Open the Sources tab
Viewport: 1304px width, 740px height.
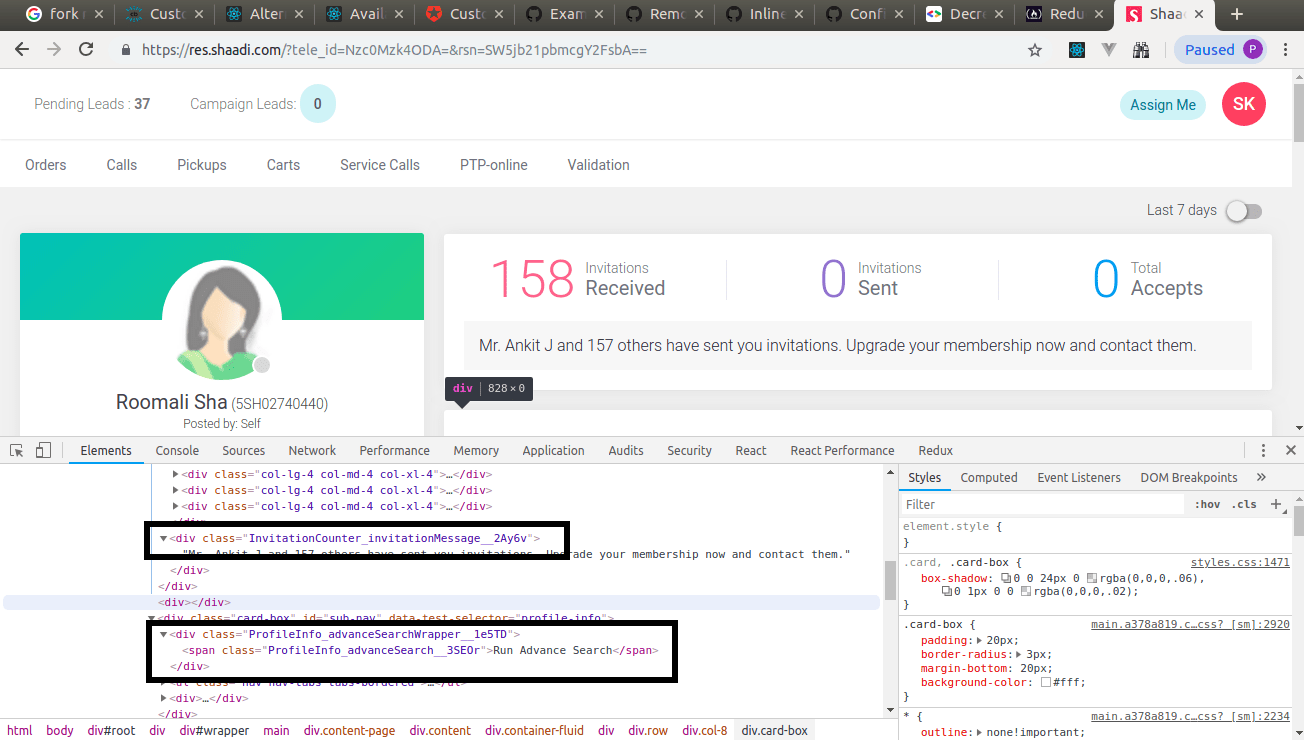[244, 451]
